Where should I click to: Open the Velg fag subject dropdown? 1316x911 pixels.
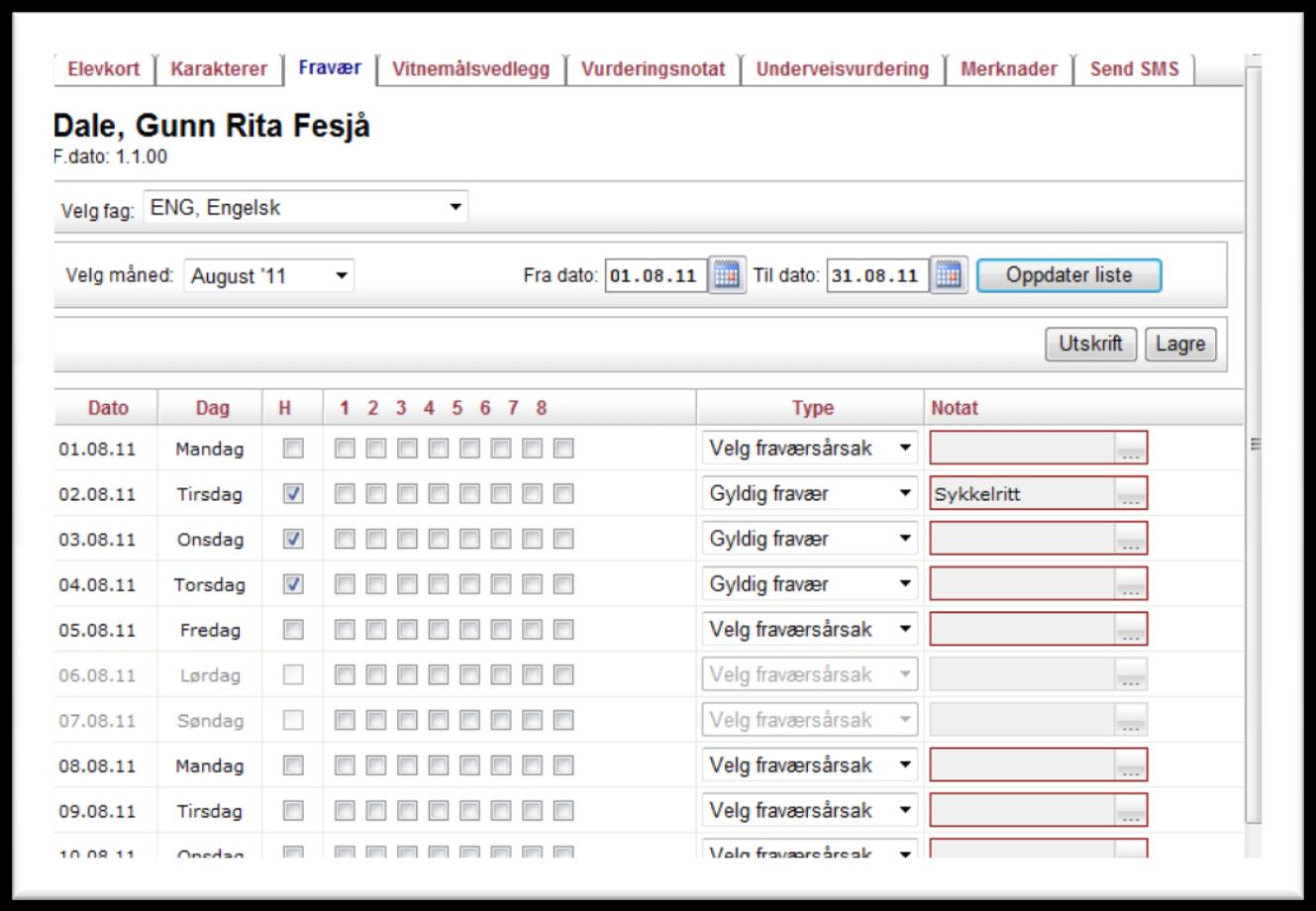coord(306,209)
